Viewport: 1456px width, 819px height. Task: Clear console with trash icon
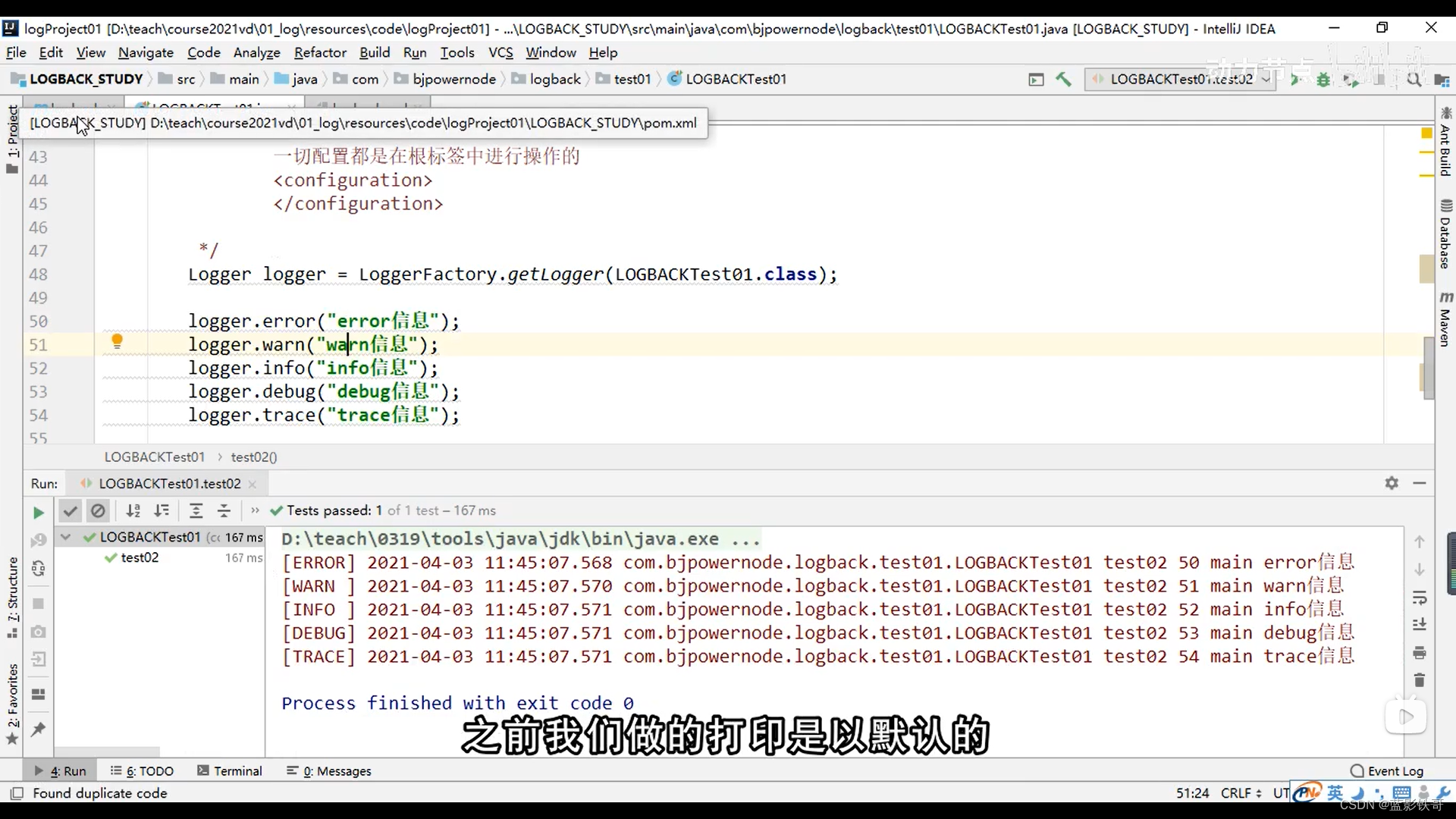(1420, 680)
